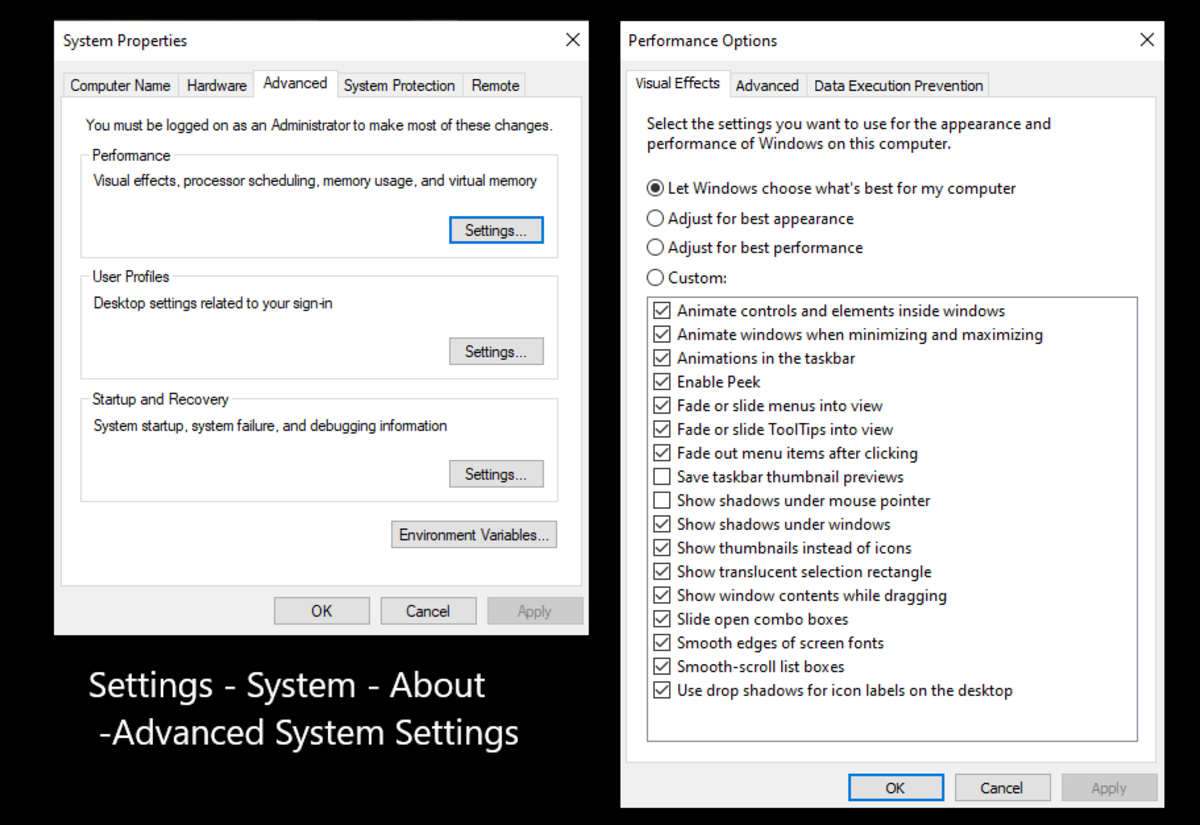Choose Adjust for best appearance

point(655,218)
